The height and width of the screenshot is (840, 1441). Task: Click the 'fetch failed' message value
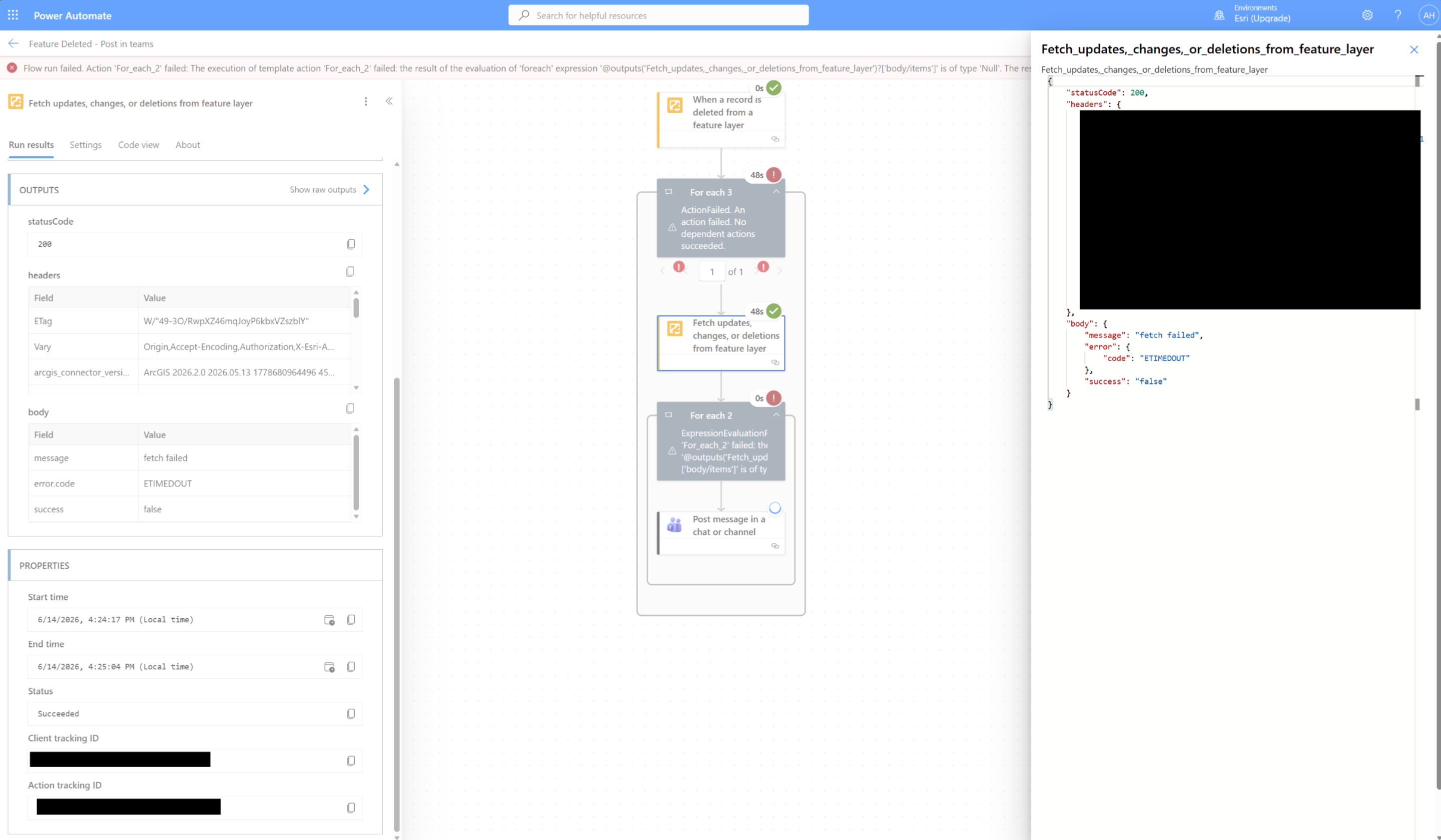click(165, 458)
